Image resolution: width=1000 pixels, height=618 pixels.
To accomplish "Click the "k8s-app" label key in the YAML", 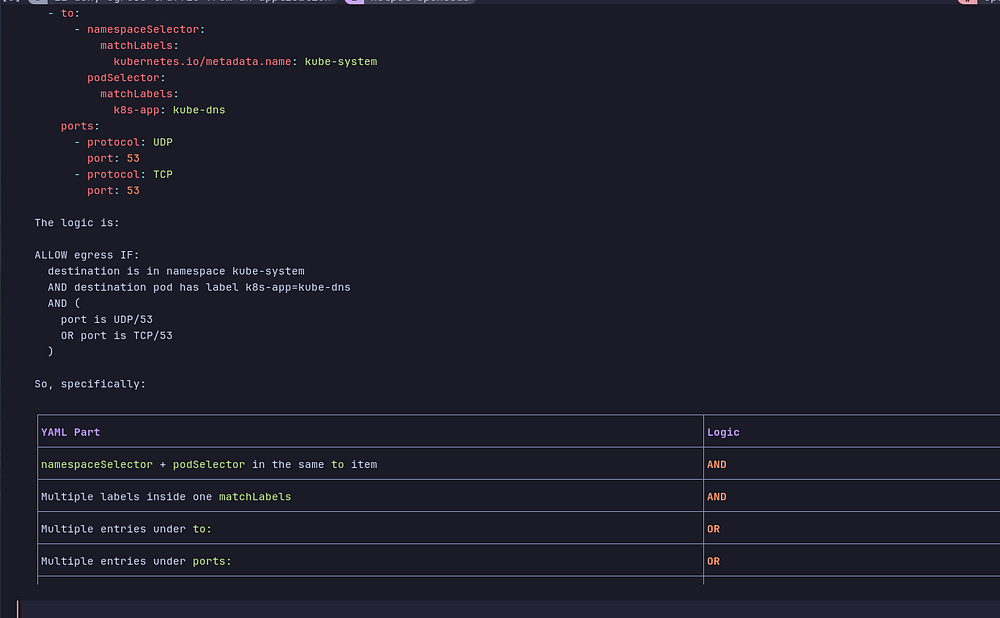I will (x=136, y=110).
